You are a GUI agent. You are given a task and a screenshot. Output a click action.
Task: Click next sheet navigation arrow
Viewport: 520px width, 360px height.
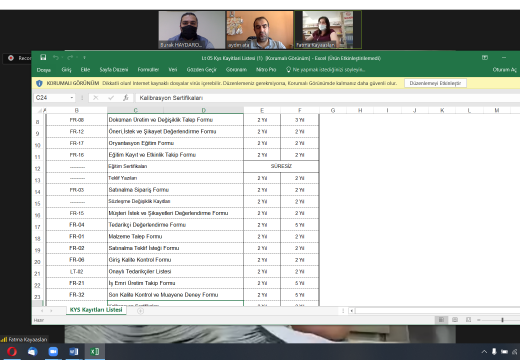(51, 311)
